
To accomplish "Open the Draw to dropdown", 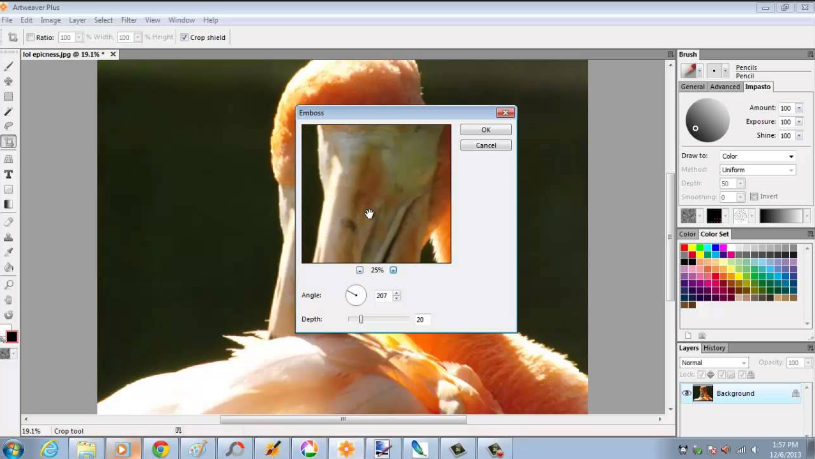I will [758, 156].
